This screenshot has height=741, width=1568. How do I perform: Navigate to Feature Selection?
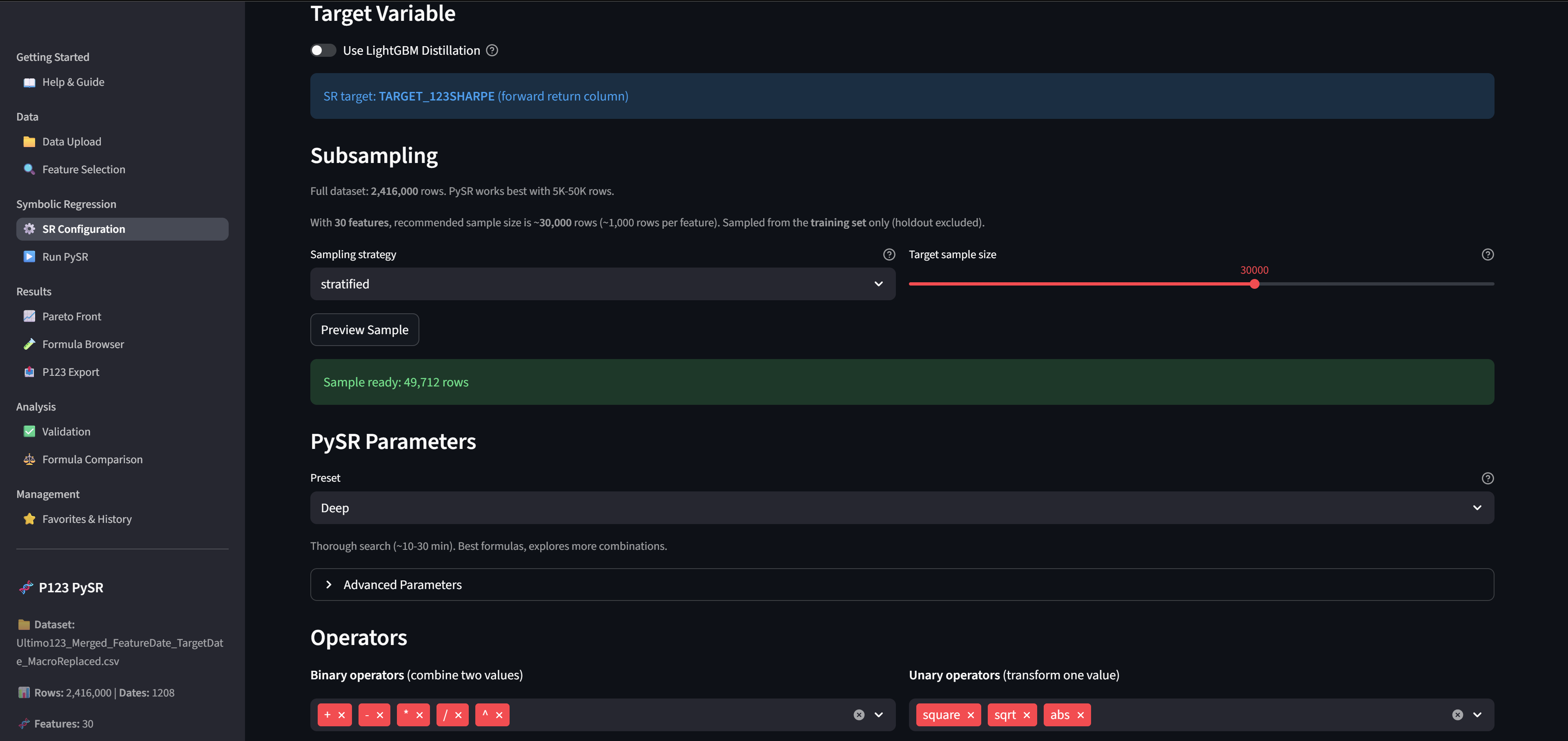[x=83, y=169]
